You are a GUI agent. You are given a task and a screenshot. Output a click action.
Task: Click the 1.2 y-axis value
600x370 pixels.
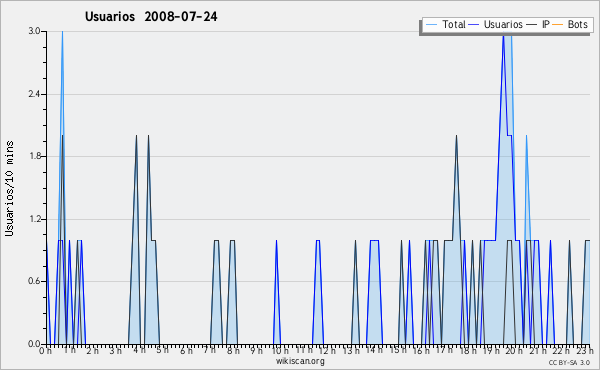34,219
